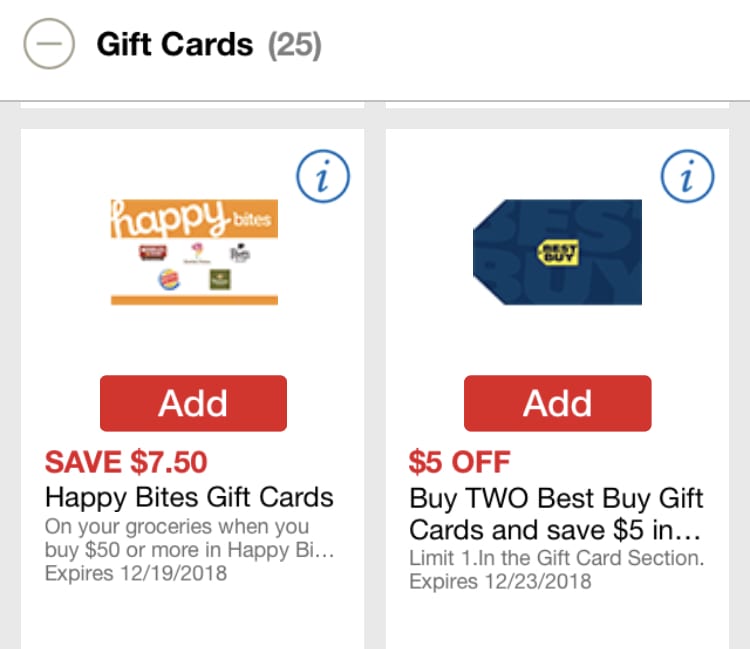Click the green square logo on Happy Bites card
The height and width of the screenshot is (649, 750).
click(x=220, y=280)
